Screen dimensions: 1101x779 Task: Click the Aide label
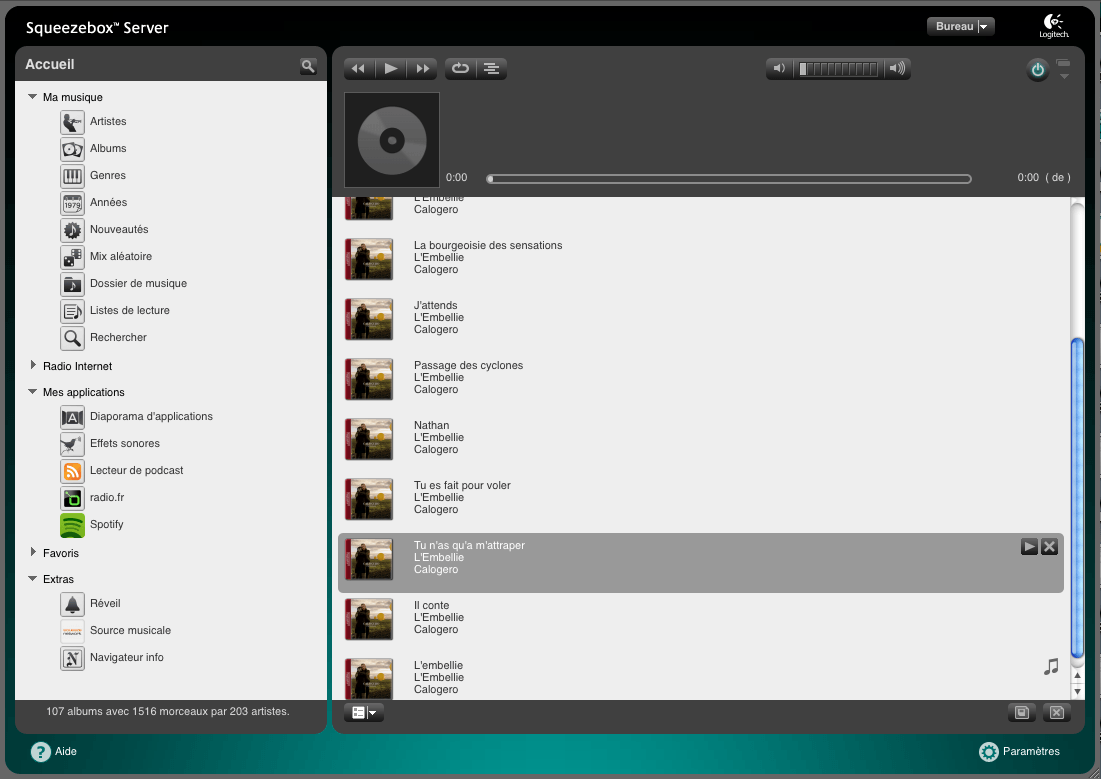tap(66, 752)
